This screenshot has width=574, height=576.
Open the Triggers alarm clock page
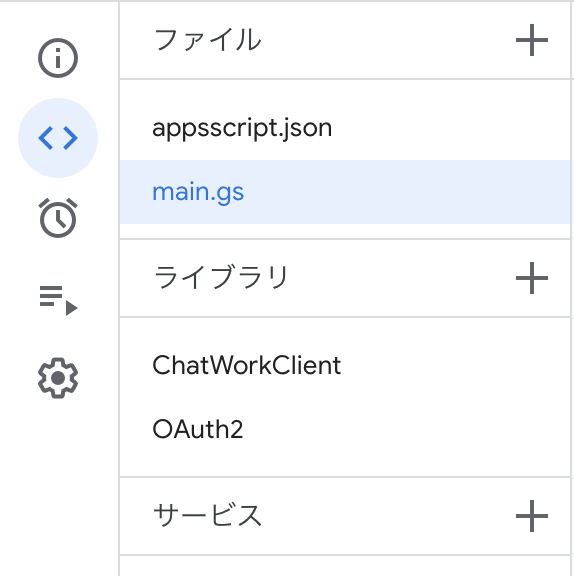pos(58,218)
